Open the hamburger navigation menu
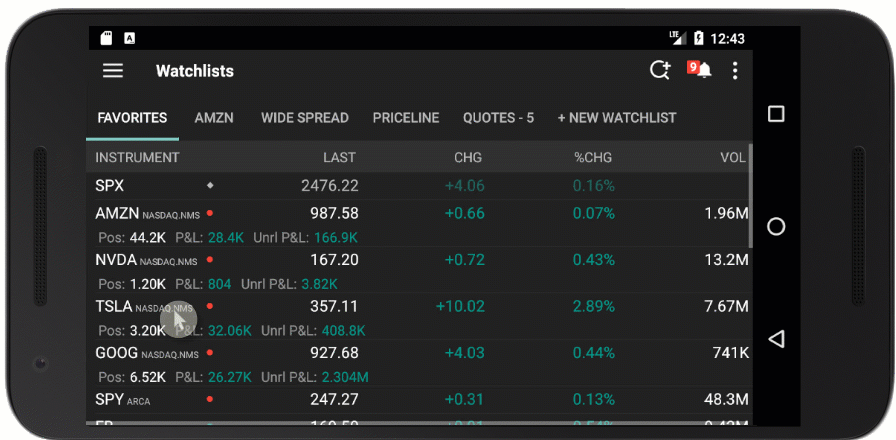896x440 pixels. (113, 71)
